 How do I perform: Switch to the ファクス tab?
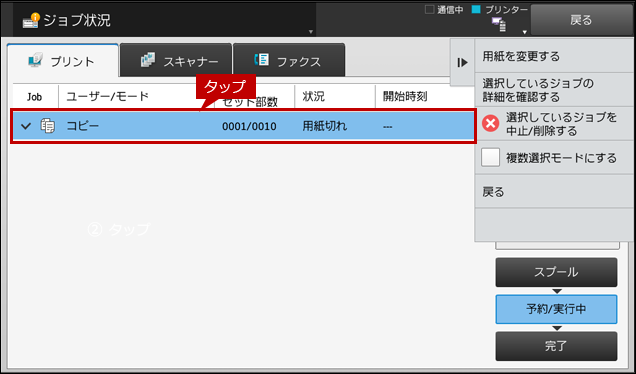289,60
